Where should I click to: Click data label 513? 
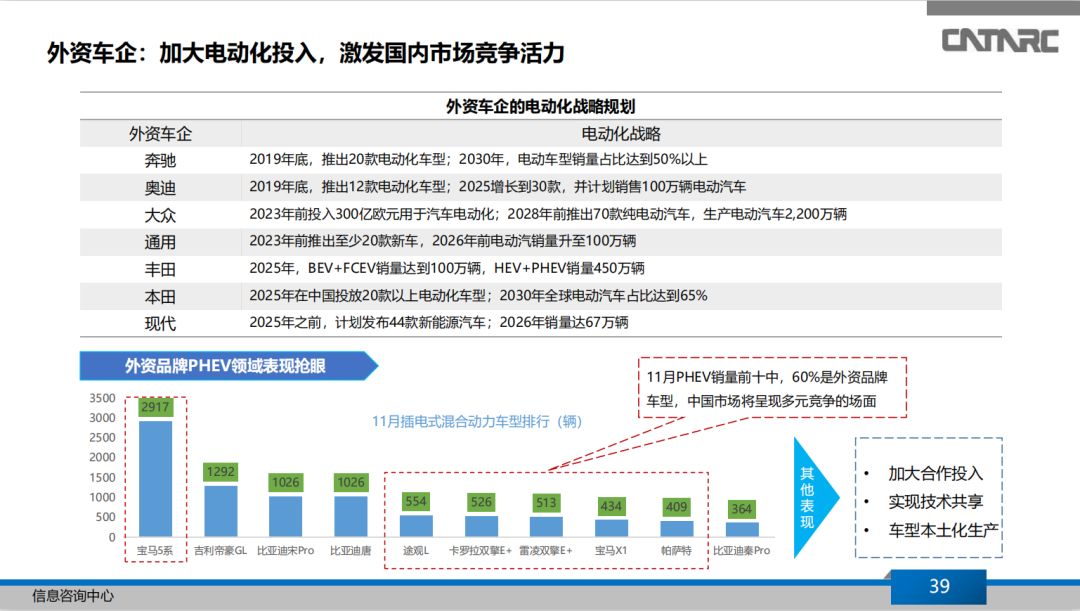coord(546,503)
